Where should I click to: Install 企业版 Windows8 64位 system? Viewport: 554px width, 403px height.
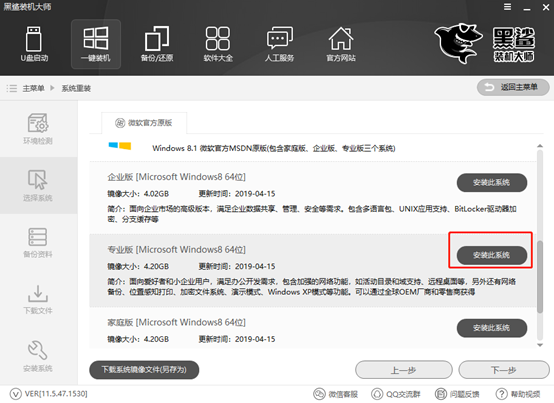[492, 183]
